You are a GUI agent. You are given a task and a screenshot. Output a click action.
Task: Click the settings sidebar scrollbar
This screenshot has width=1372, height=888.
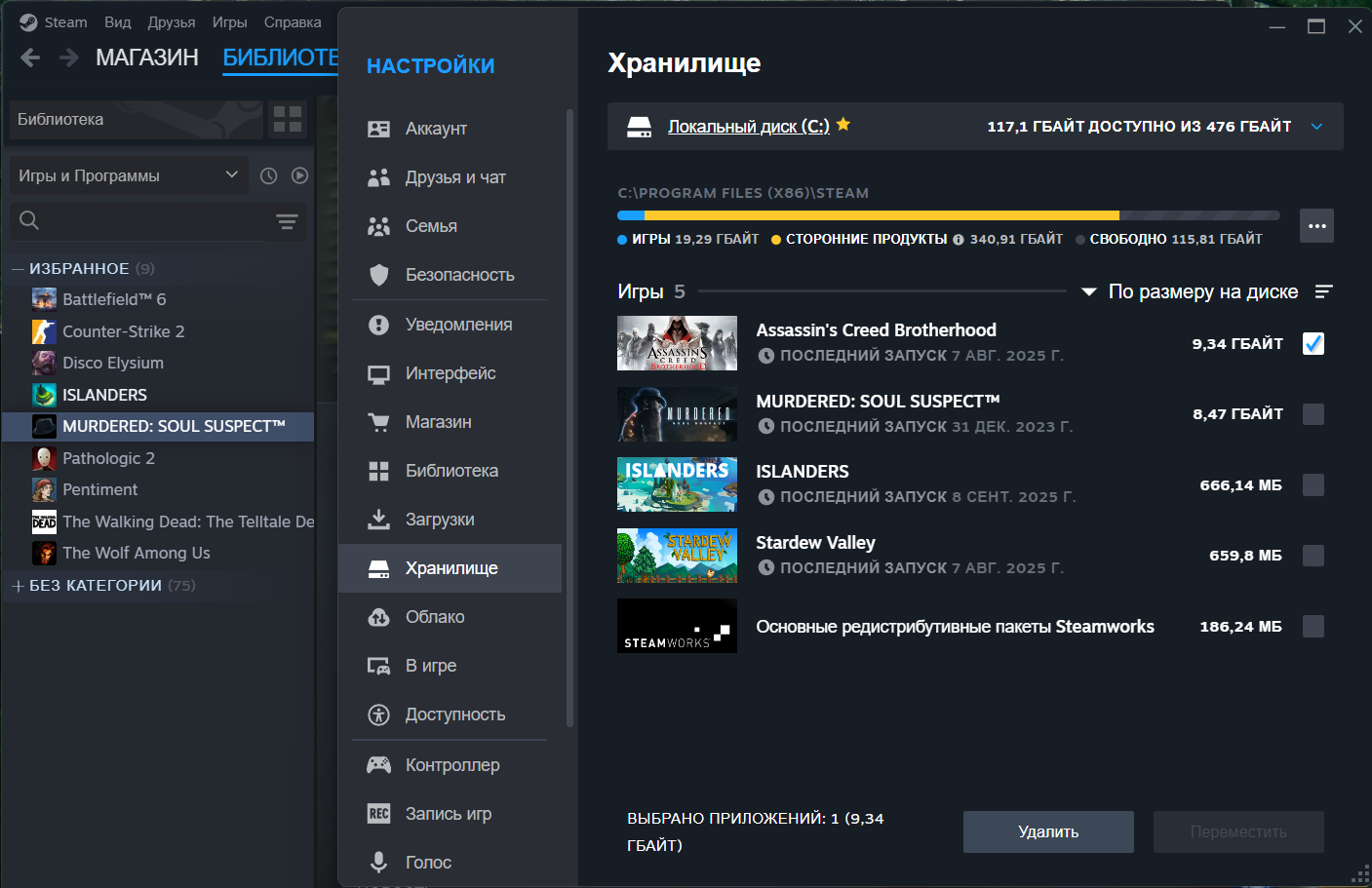tap(569, 418)
